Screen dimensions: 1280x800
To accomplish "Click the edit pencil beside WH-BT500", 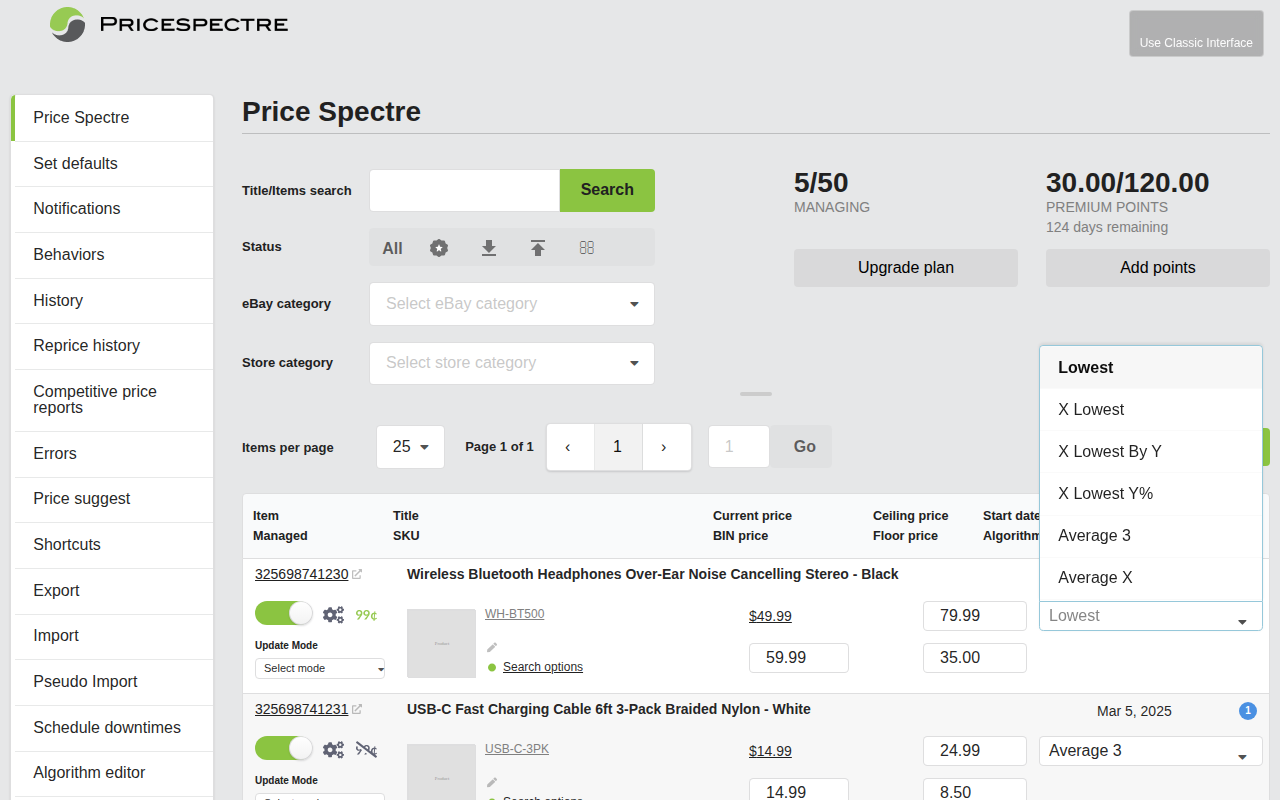I will 490,646.
